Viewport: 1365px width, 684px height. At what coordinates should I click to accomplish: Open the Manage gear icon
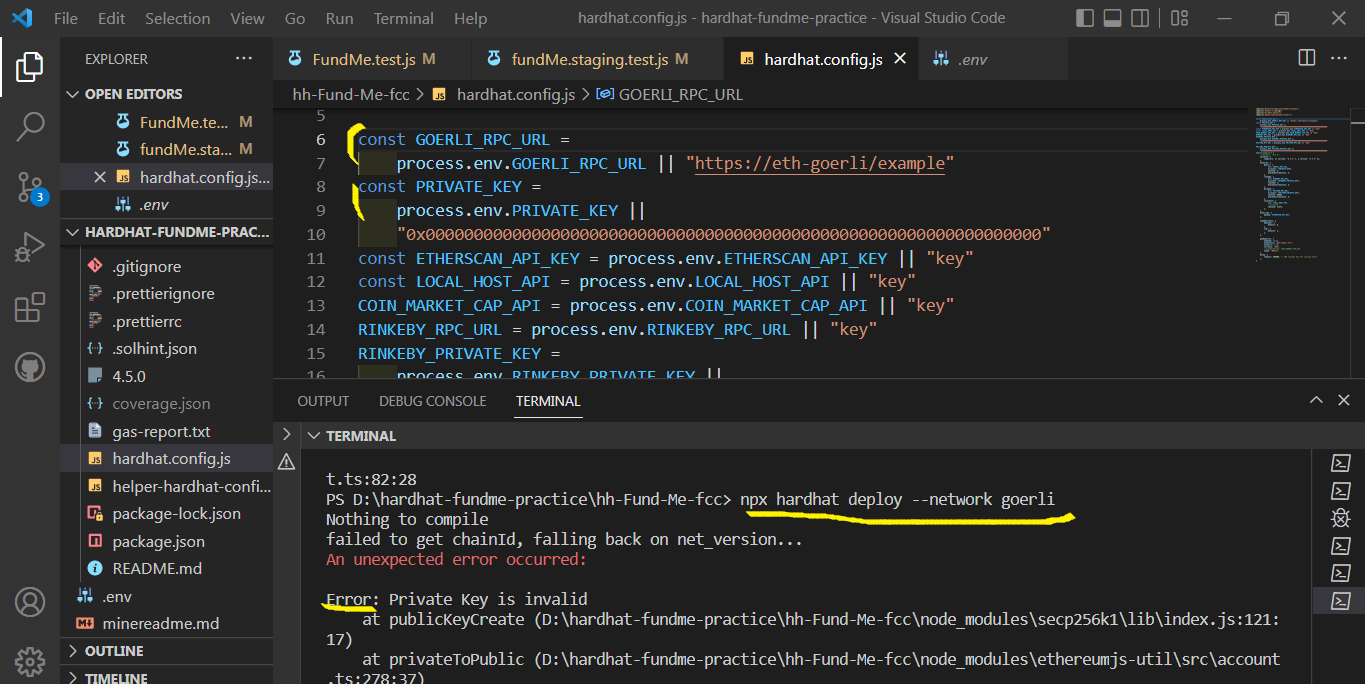pos(29,661)
